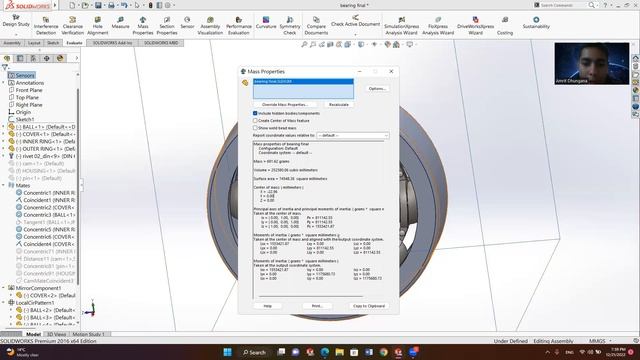Open the report coordinate system dropdown

tap(353, 135)
